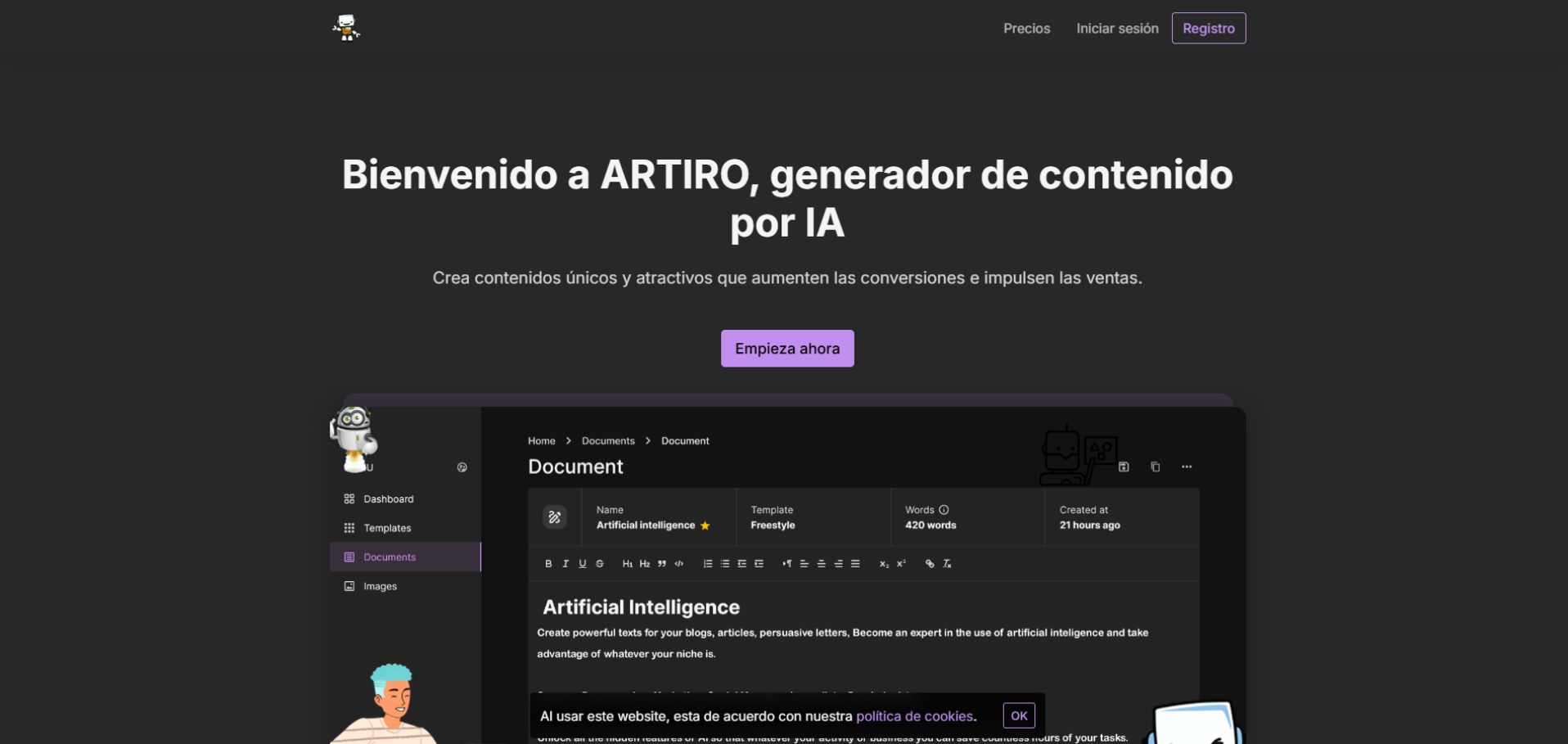This screenshot has height=744, width=1568.
Task: Toggle underline formatting
Action: click(583, 564)
